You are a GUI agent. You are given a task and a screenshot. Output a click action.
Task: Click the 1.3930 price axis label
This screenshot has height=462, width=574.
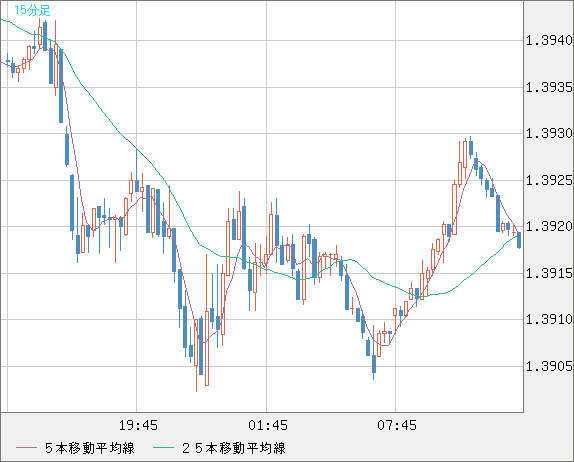(549, 133)
